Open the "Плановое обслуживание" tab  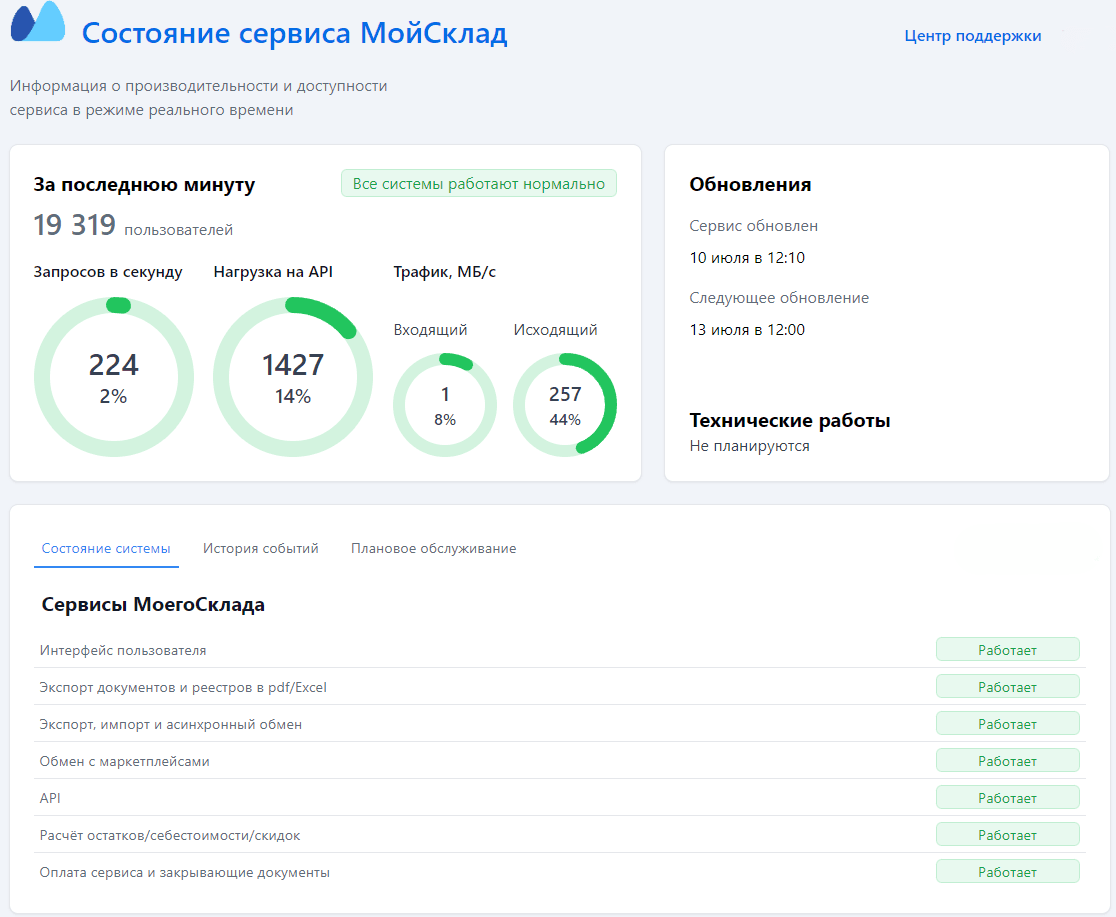[x=433, y=548]
